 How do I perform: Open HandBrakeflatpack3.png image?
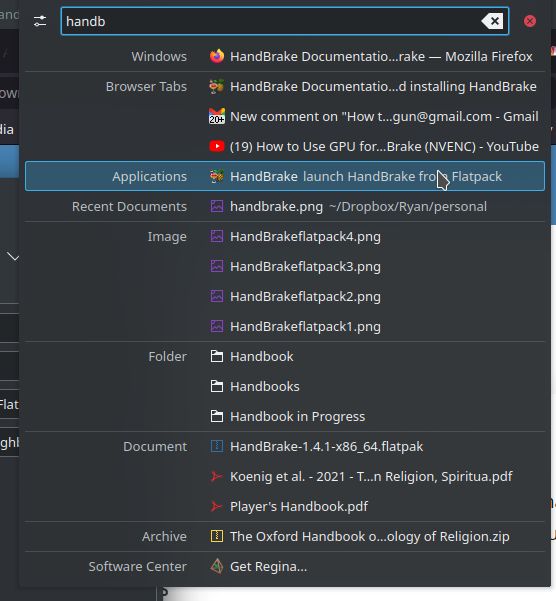point(305,266)
